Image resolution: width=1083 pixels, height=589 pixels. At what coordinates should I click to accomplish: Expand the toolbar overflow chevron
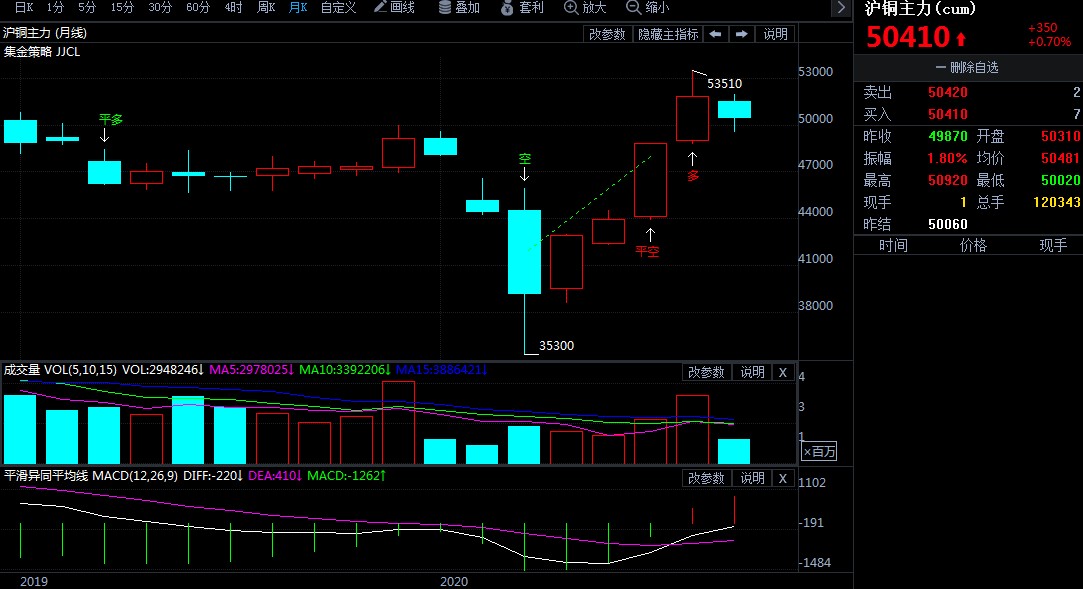pos(841,8)
